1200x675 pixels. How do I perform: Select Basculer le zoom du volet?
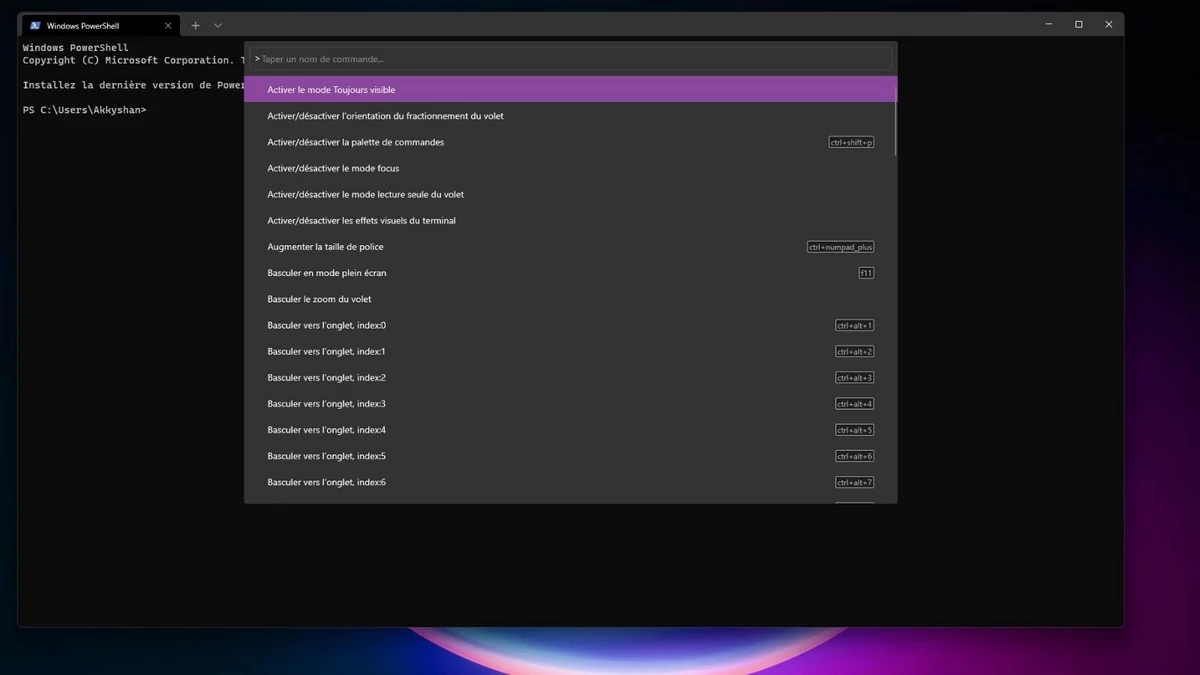tap(570, 299)
